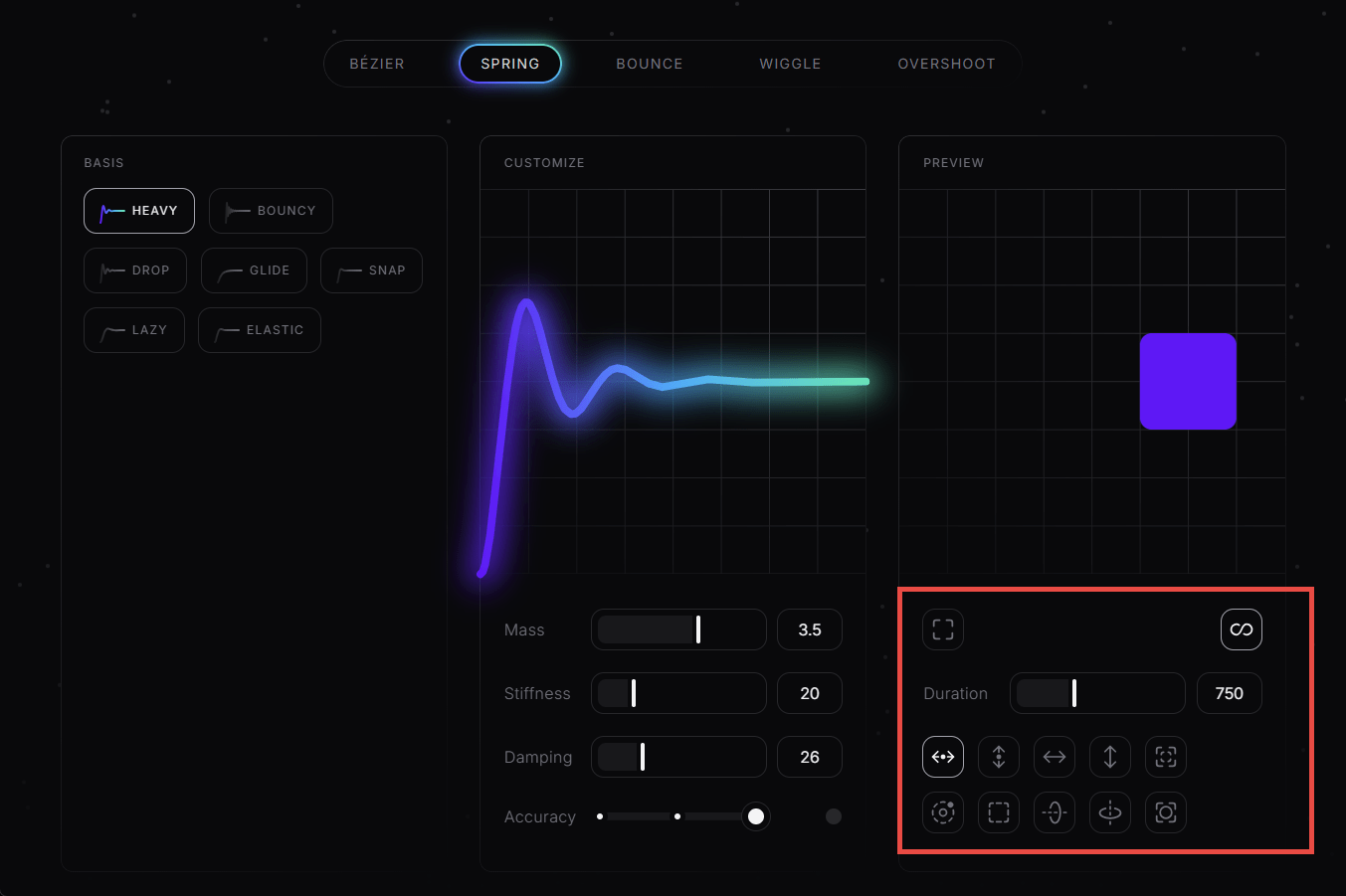
Task: Choose the vertical height stretch arrow icon
Action: (1109, 757)
